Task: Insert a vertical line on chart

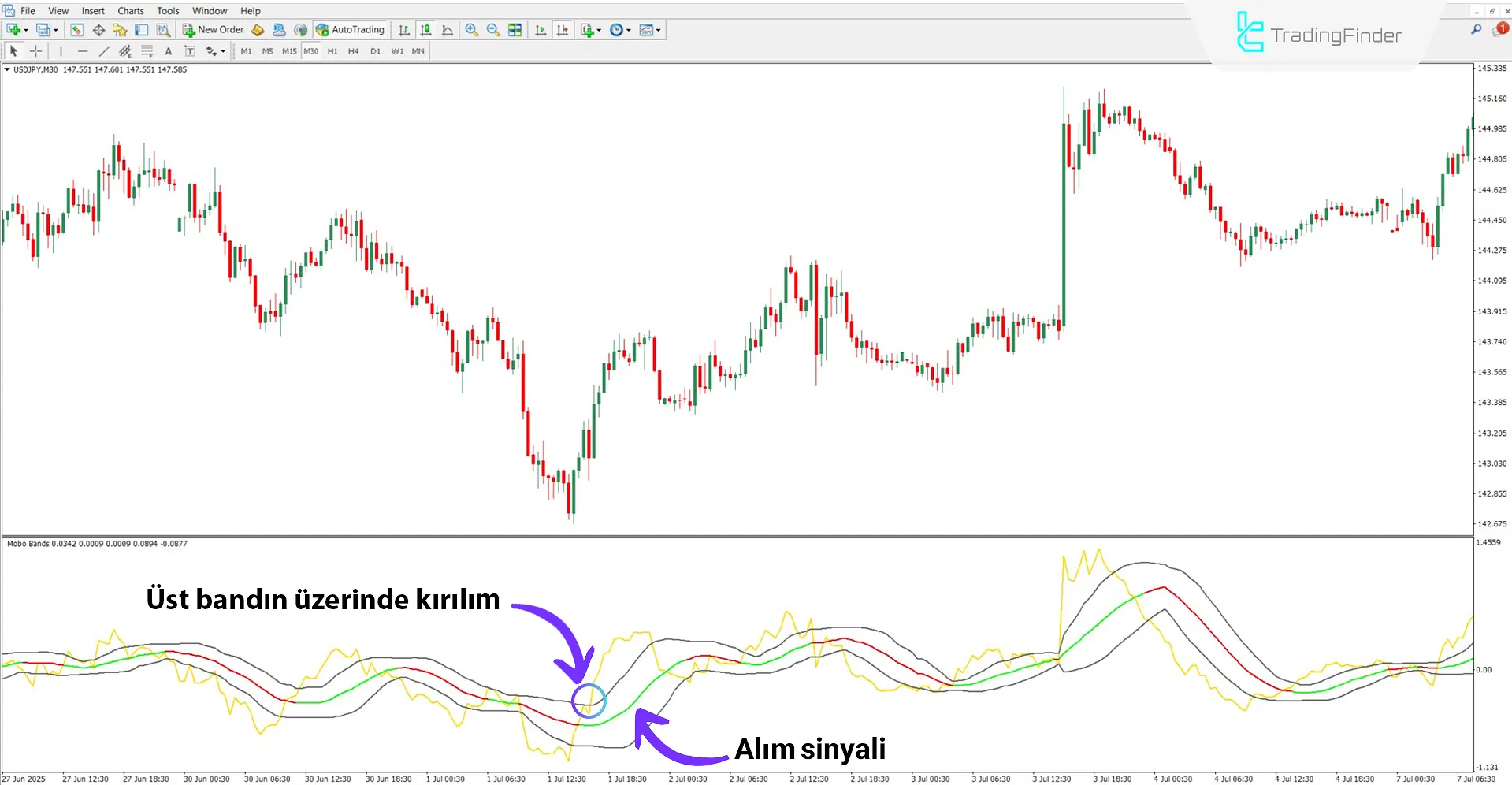Action: click(x=61, y=50)
